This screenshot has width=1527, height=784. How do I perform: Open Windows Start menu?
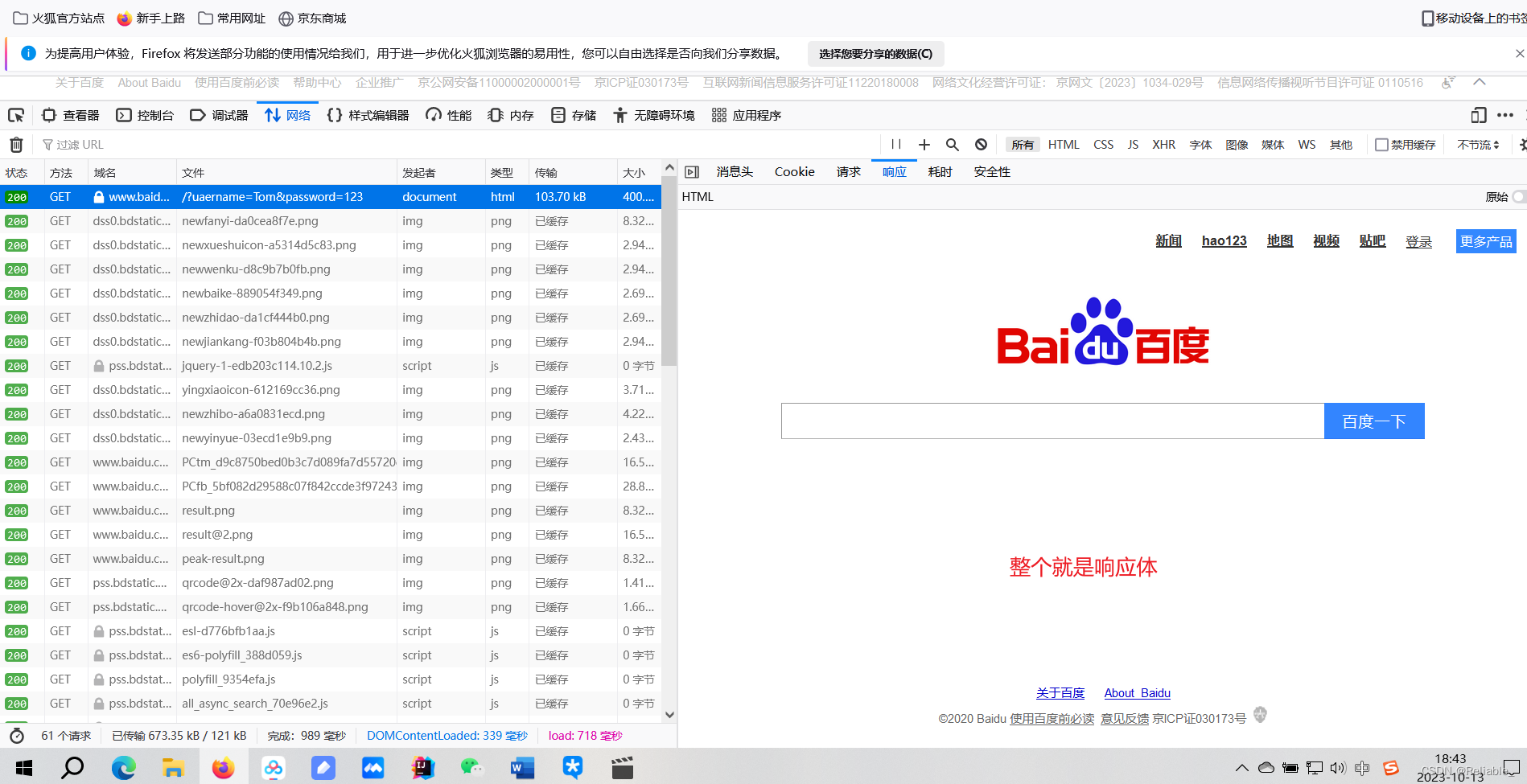coord(24,768)
